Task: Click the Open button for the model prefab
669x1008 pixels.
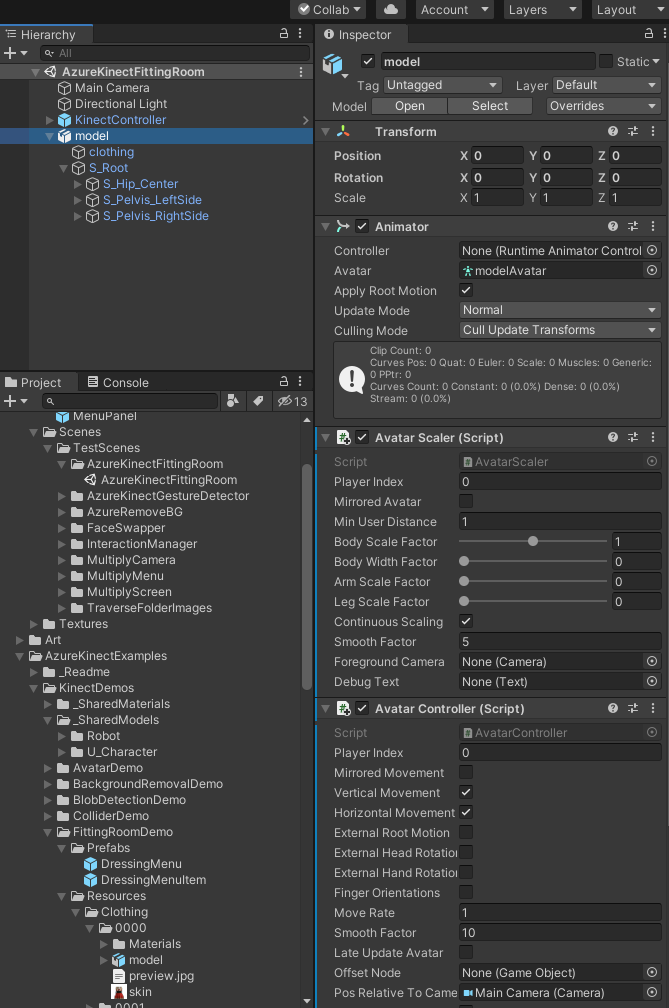Action: [x=409, y=105]
